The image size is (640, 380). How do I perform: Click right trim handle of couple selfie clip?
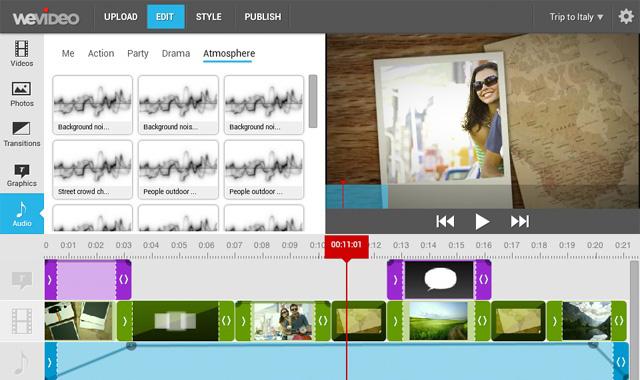[x=322, y=321]
